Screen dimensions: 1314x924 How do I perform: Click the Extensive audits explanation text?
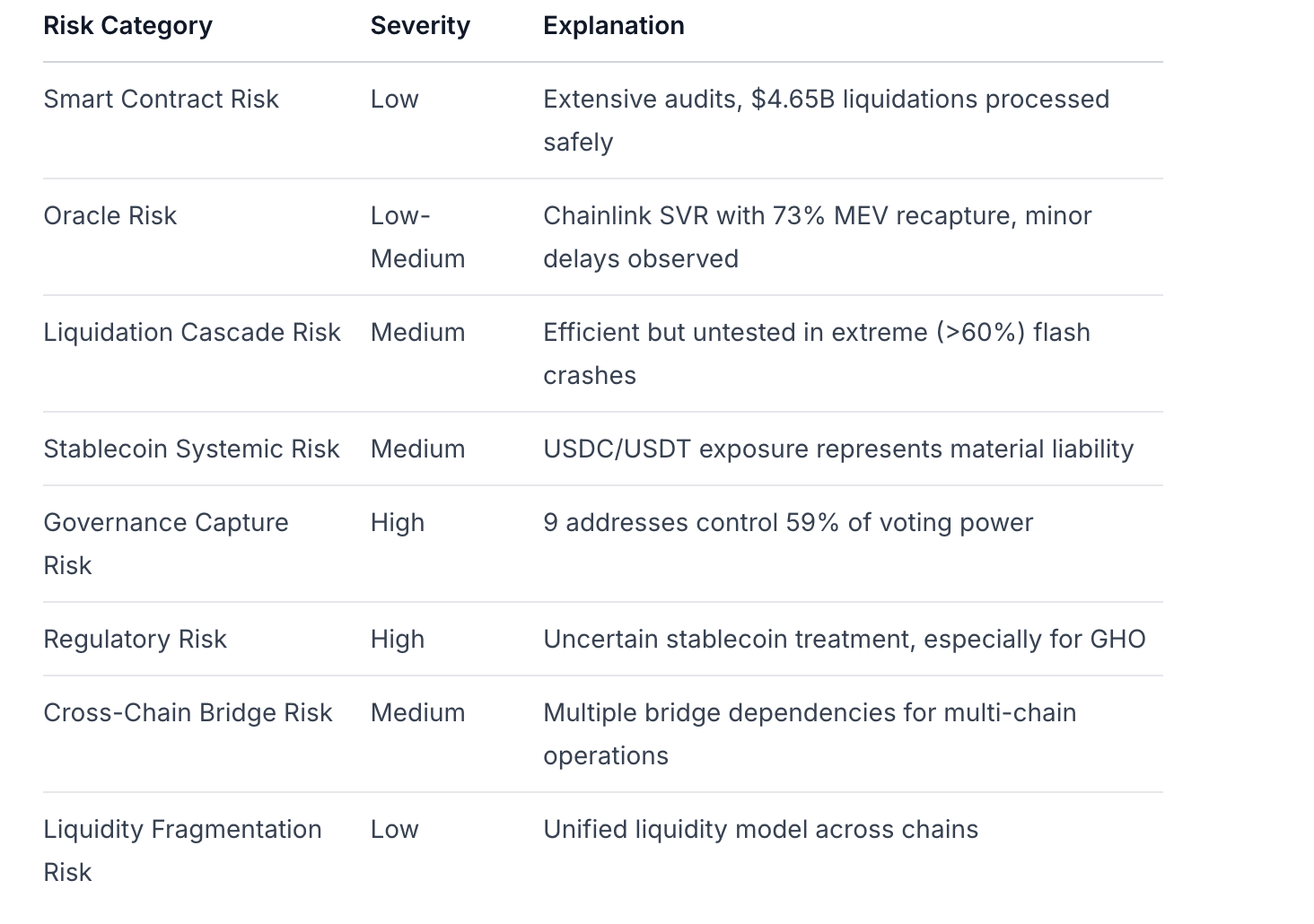click(x=826, y=120)
